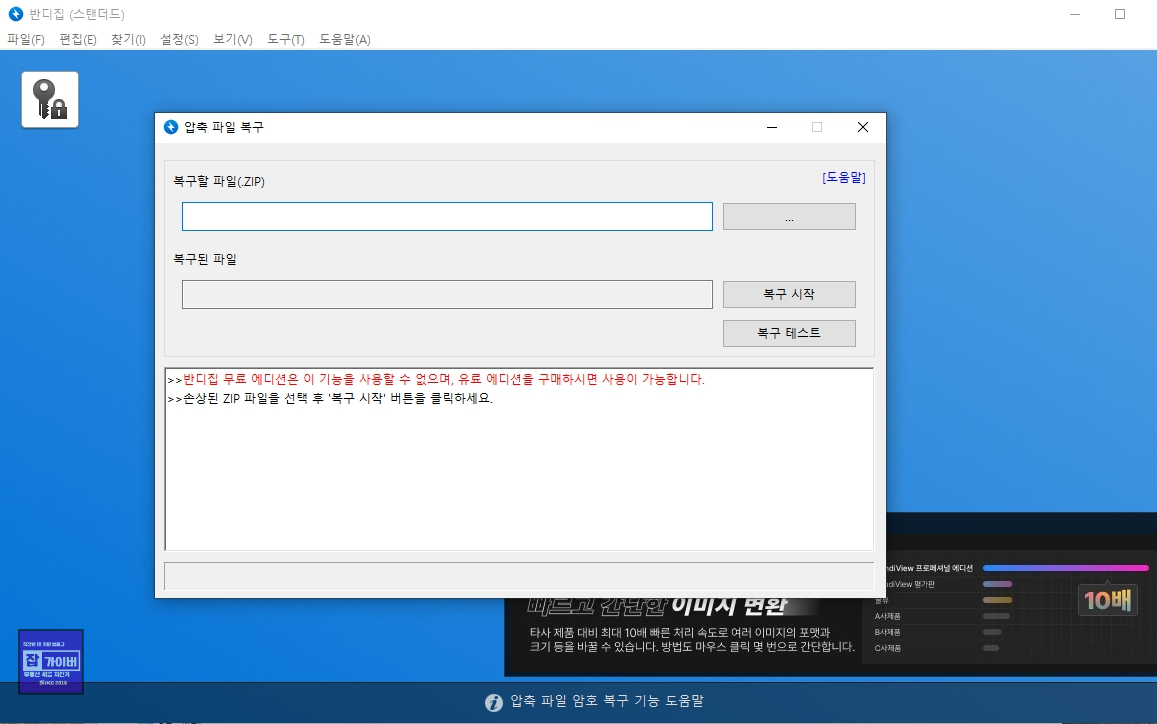Viewport: 1157px width, 724px height.
Task: Click the Bandizip logo in main title bar
Action: coord(15,14)
